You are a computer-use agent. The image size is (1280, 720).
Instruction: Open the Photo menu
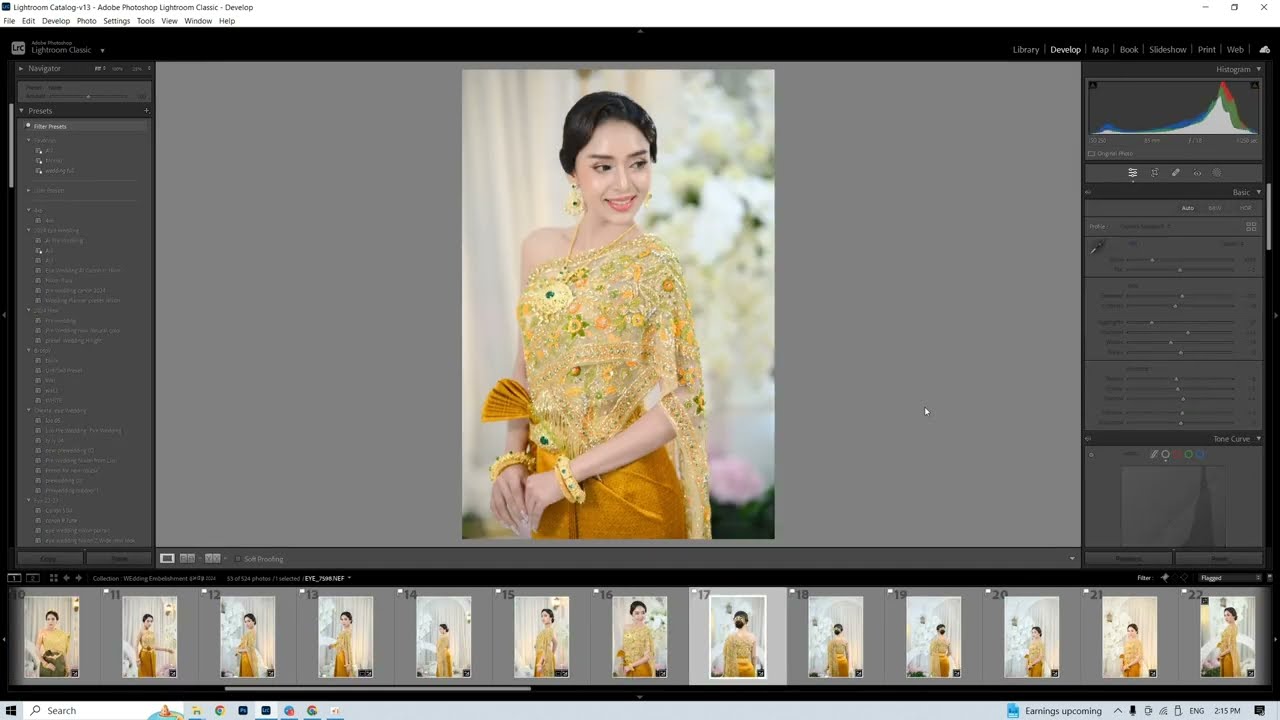(87, 21)
